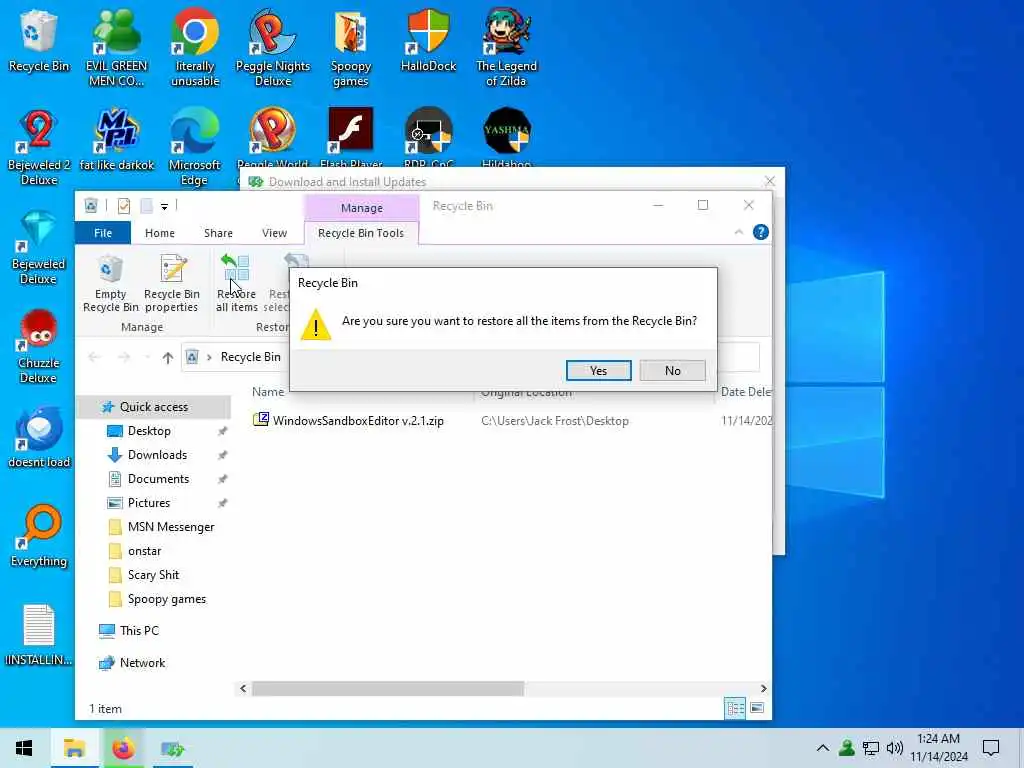This screenshot has width=1024, height=768.
Task: Open MSN Messenger folder in sidebar
Action: point(170,527)
